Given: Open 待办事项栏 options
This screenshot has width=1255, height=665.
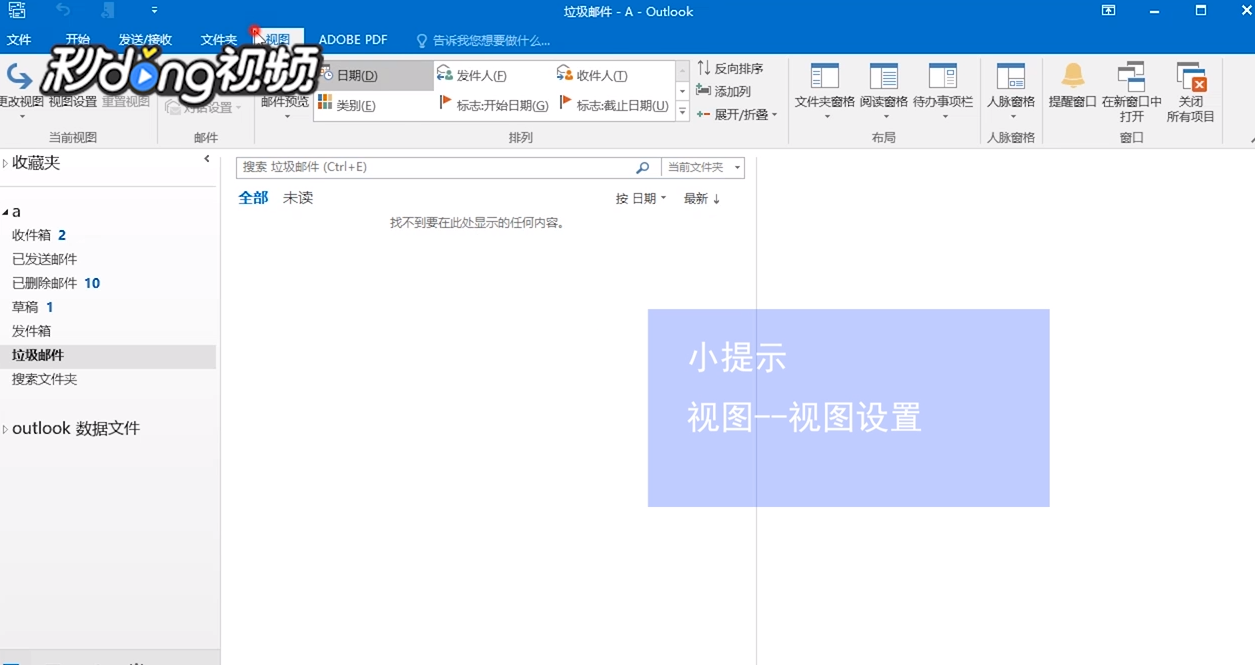Looking at the screenshot, I should 943,91.
